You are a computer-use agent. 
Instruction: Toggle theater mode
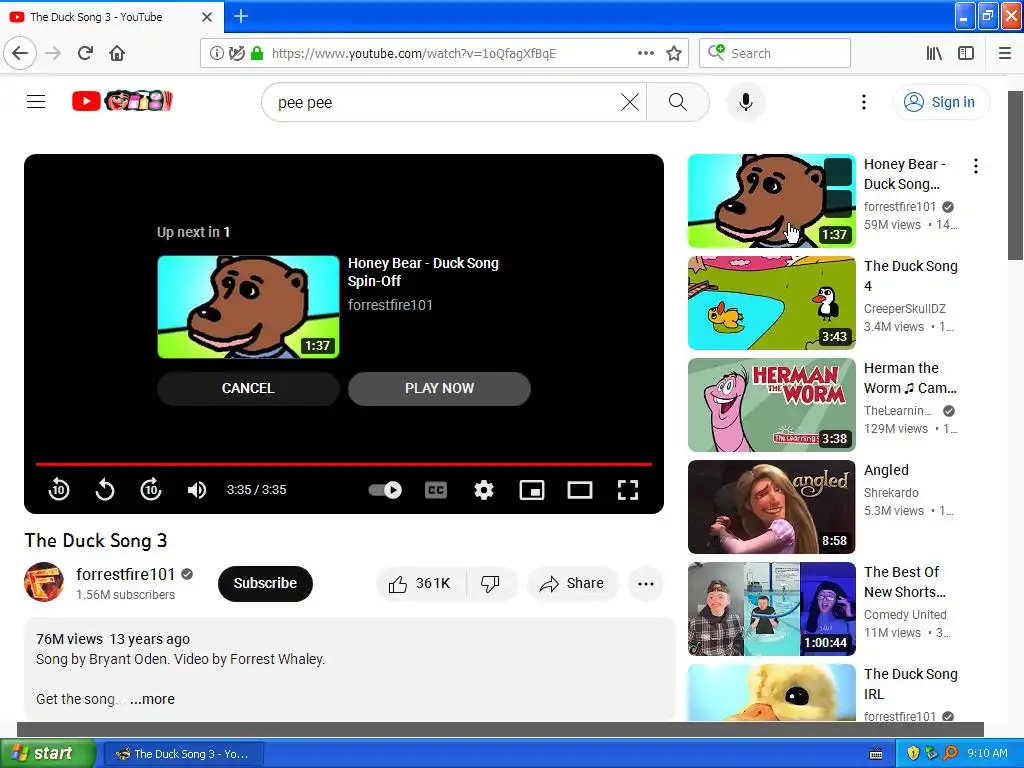579,490
